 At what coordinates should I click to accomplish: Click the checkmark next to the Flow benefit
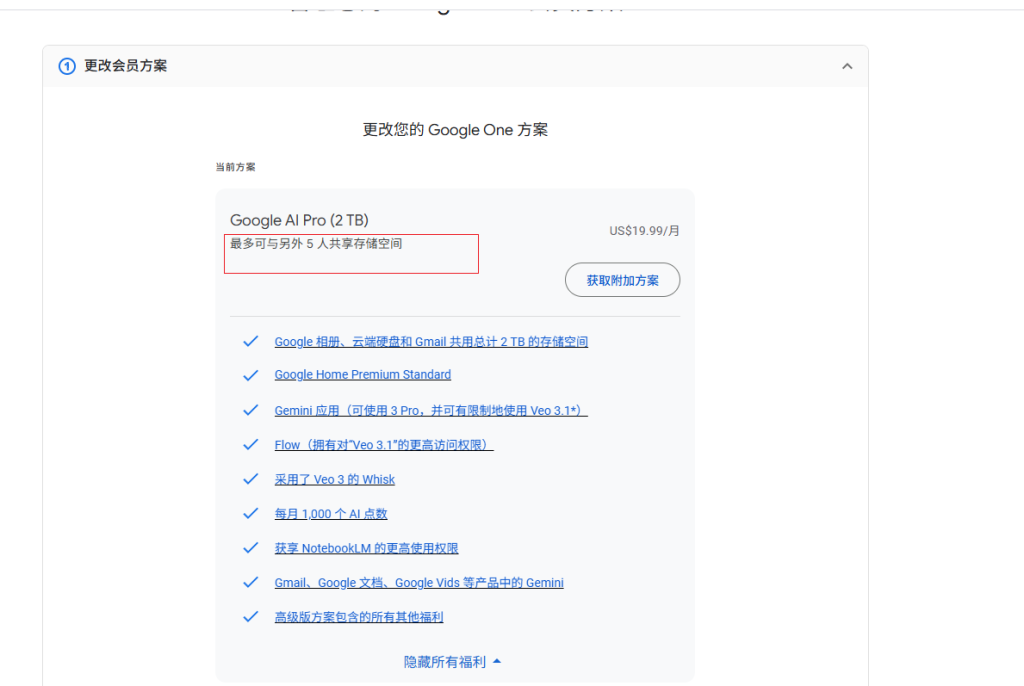coord(250,444)
